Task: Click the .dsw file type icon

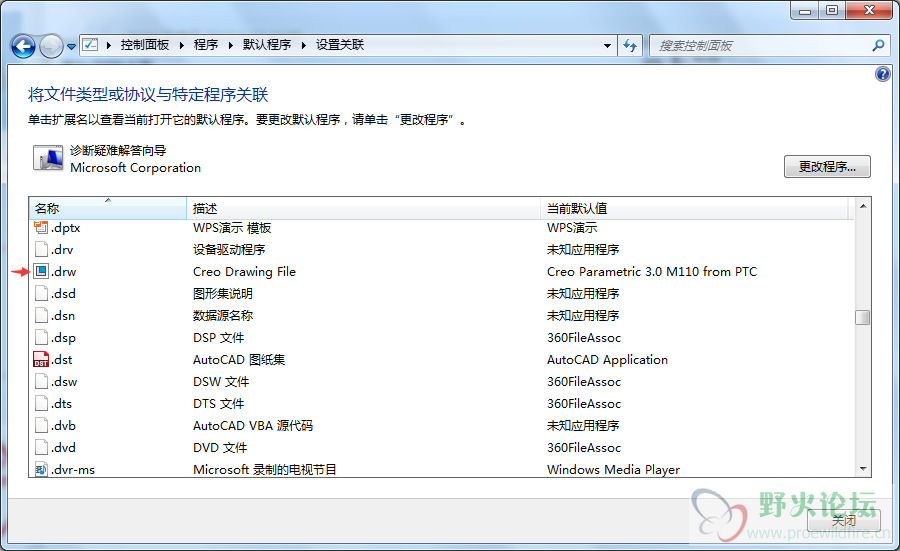Action: (x=41, y=381)
